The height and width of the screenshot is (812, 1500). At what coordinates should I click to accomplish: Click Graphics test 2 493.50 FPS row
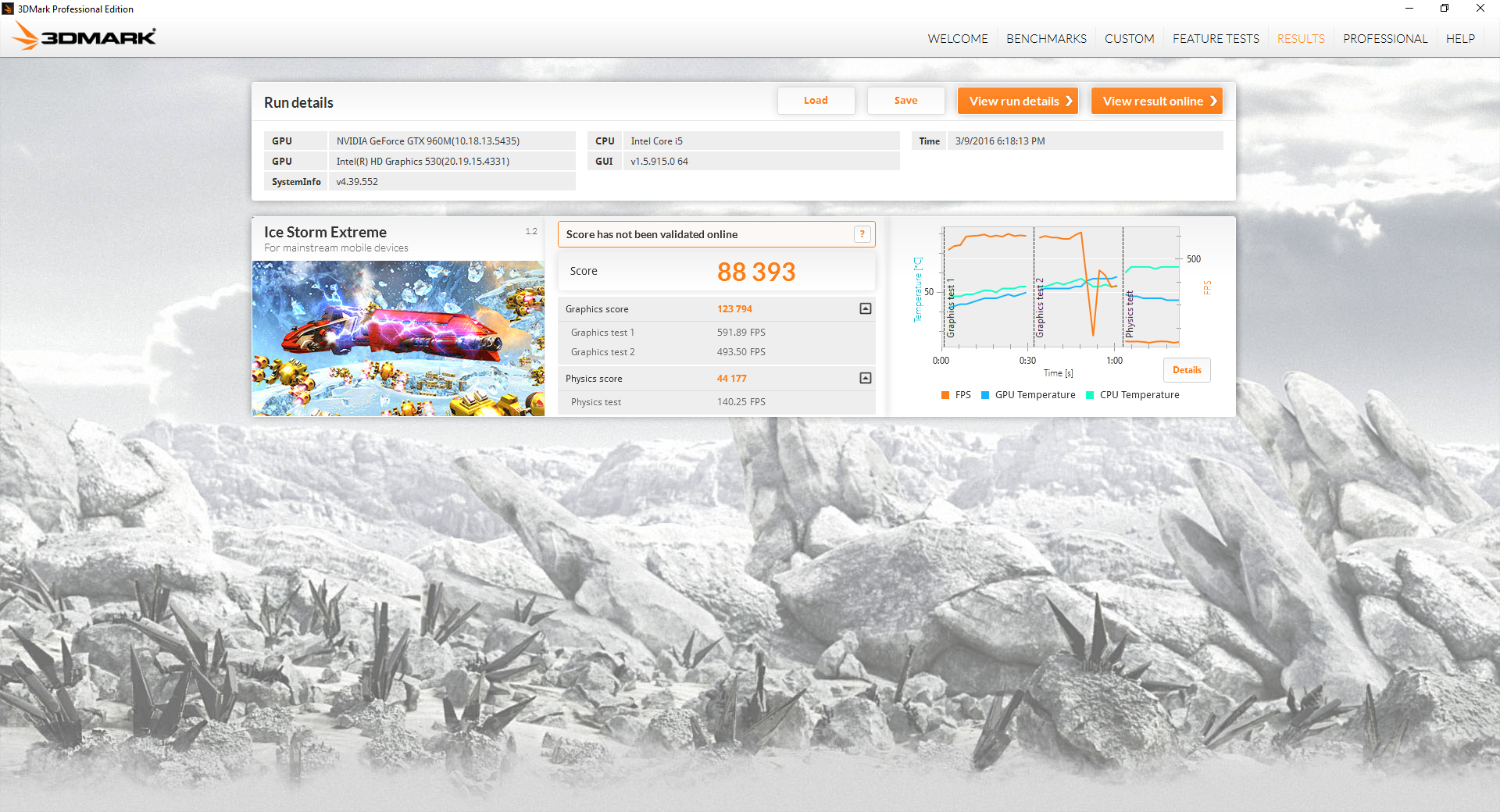716,352
